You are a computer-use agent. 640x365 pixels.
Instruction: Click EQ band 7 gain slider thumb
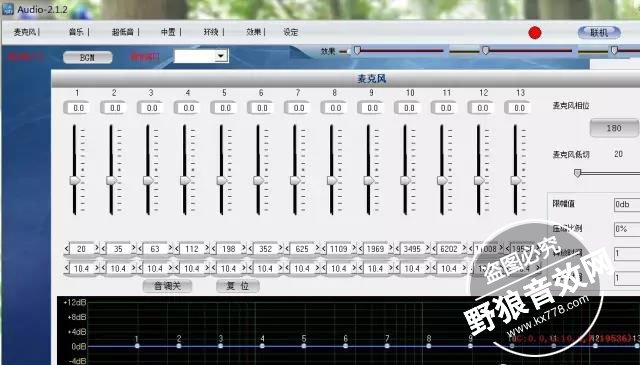pos(295,180)
